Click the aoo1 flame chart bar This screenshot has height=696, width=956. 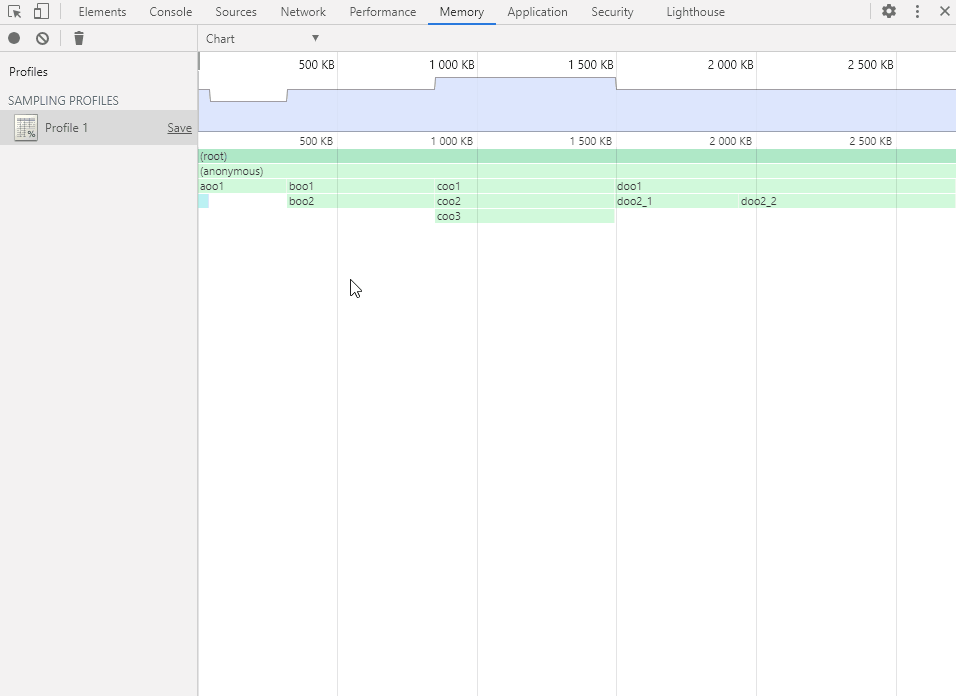click(x=242, y=186)
